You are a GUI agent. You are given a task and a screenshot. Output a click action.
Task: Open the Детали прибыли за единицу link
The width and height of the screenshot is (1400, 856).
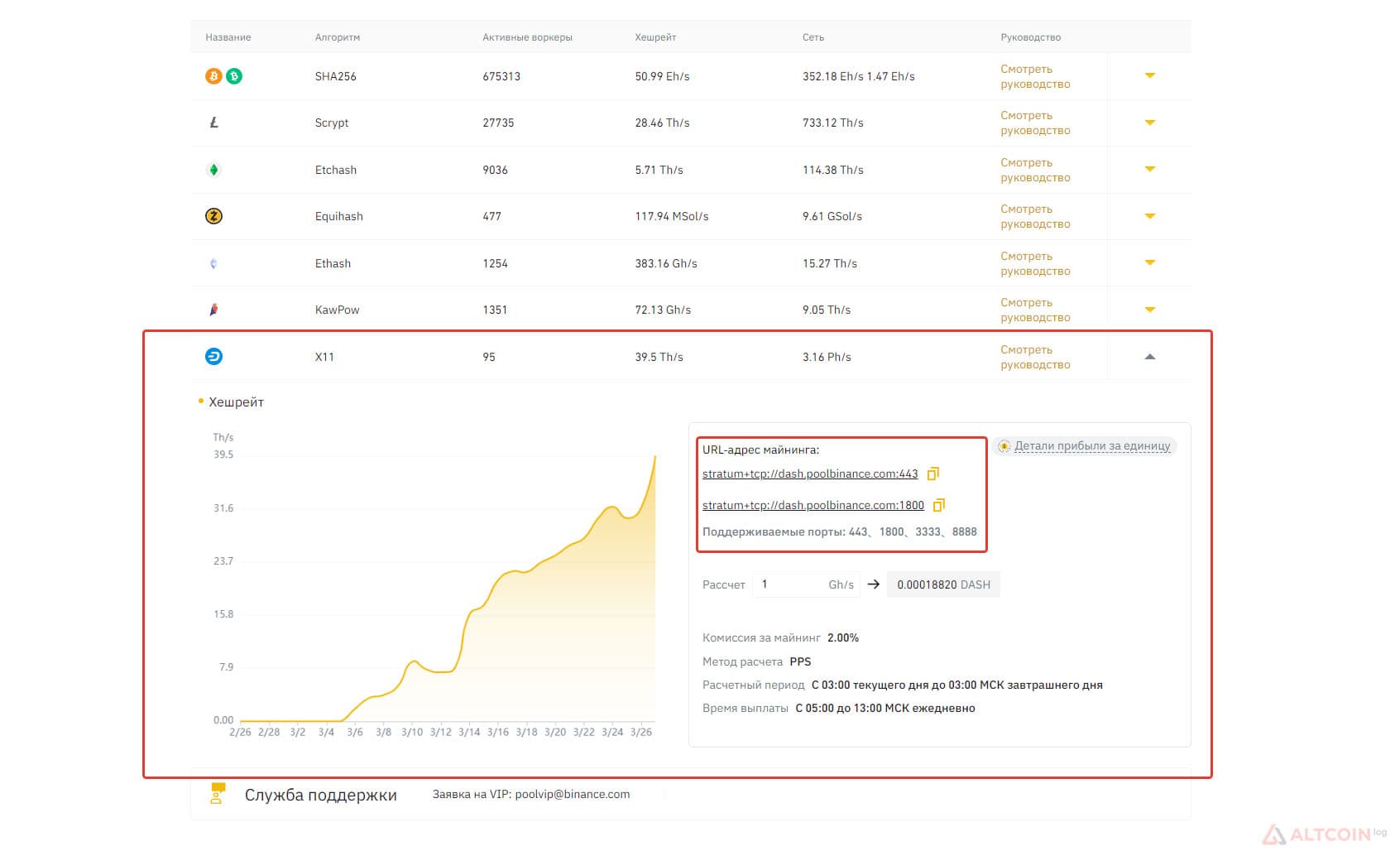click(x=1092, y=446)
